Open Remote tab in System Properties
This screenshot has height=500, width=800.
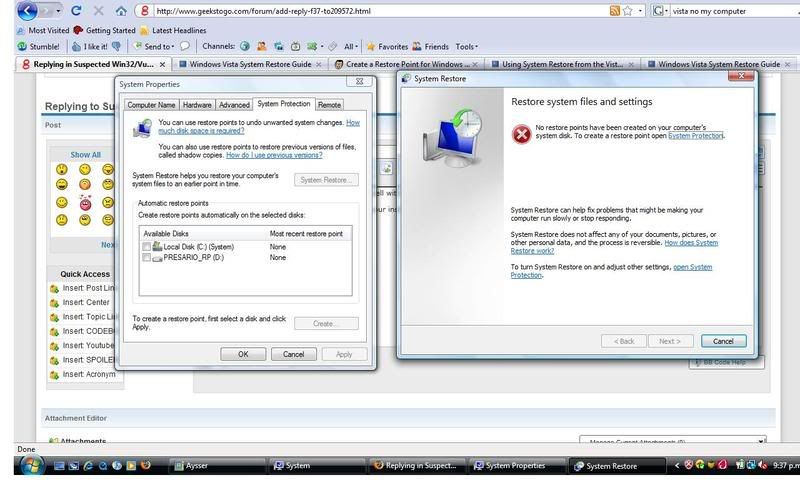point(329,105)
